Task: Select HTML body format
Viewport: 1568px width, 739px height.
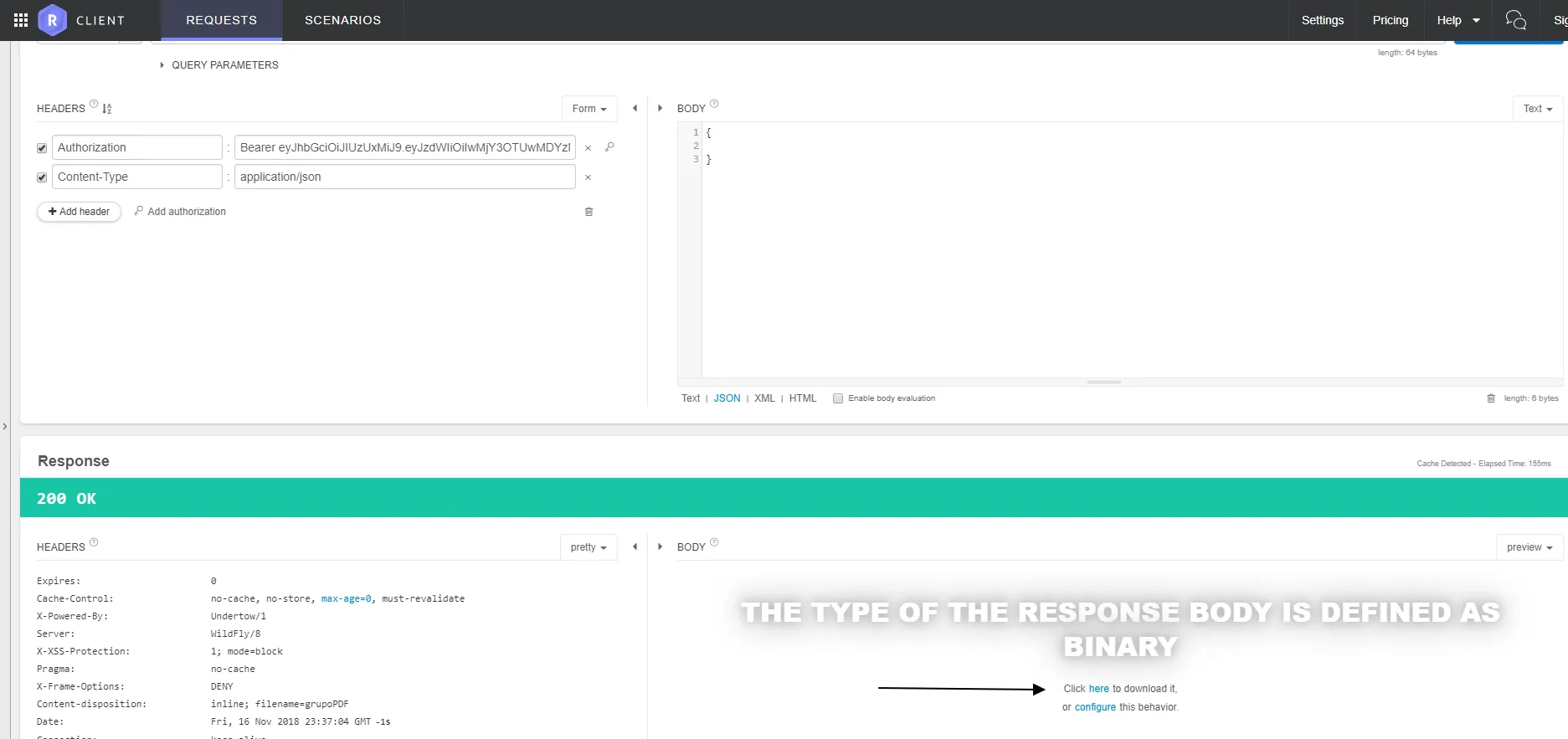Action: point(803,398)
